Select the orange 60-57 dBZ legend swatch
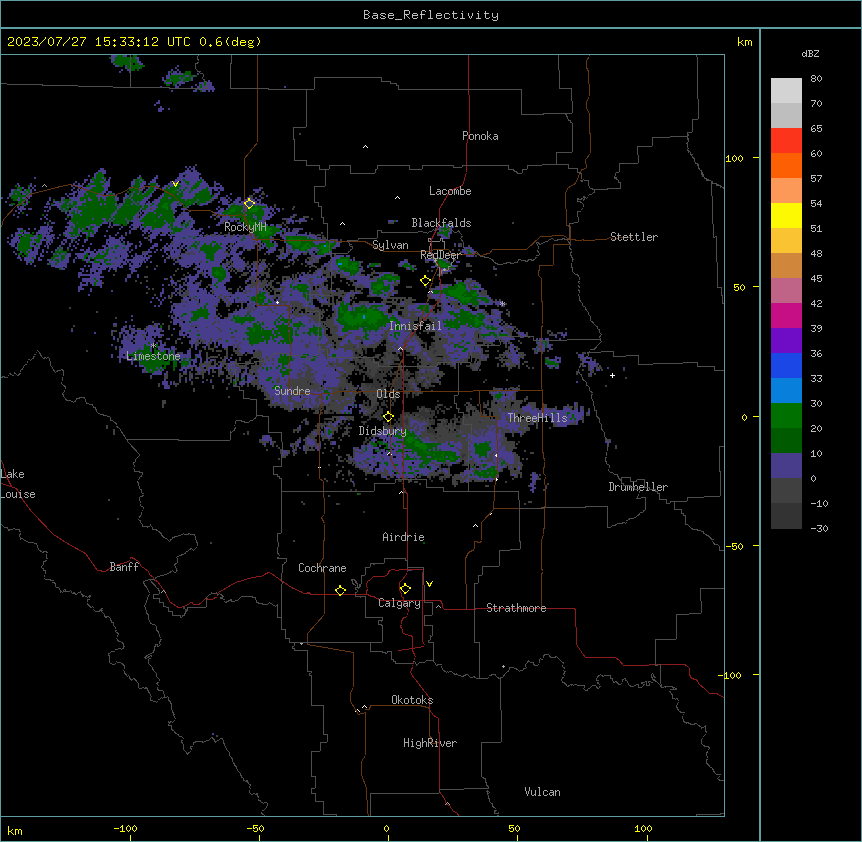This screenshot has width=862, height=842. (x=786, y=165)
